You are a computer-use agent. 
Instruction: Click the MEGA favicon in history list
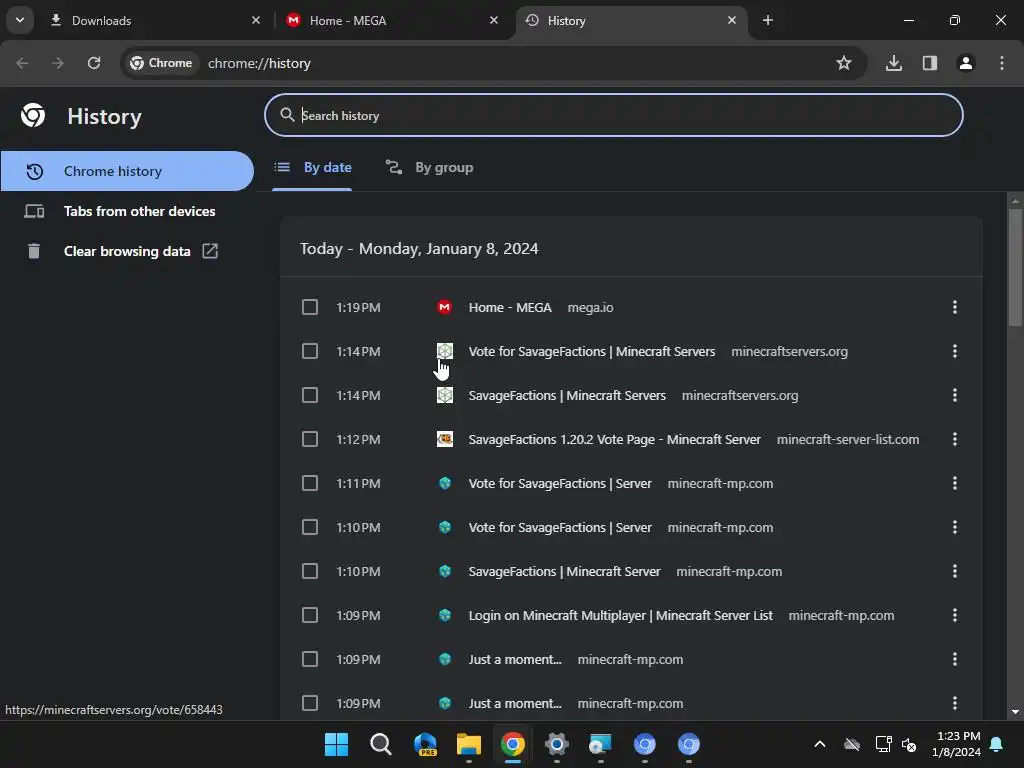click(445, 307)
